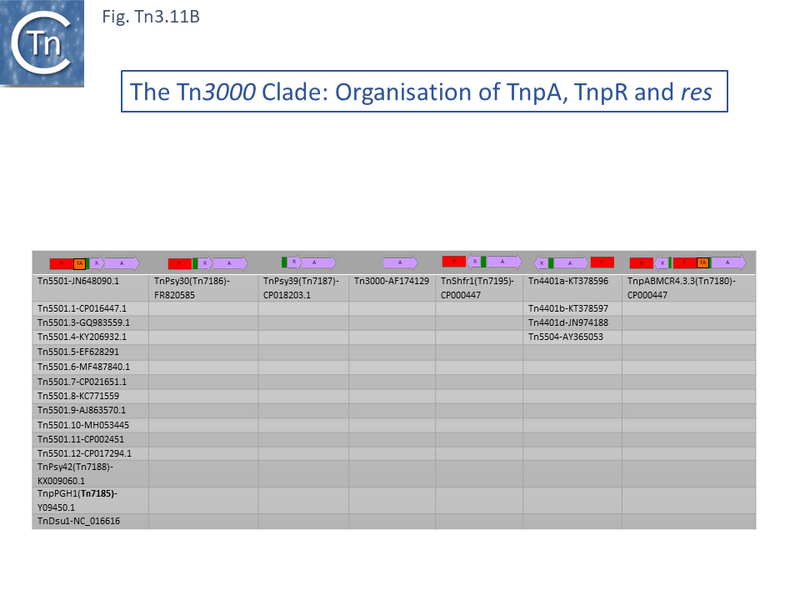800x600 pixels.
Task: Click the green res marker above Tn4401a column
Action: click(x=549, y=261)
